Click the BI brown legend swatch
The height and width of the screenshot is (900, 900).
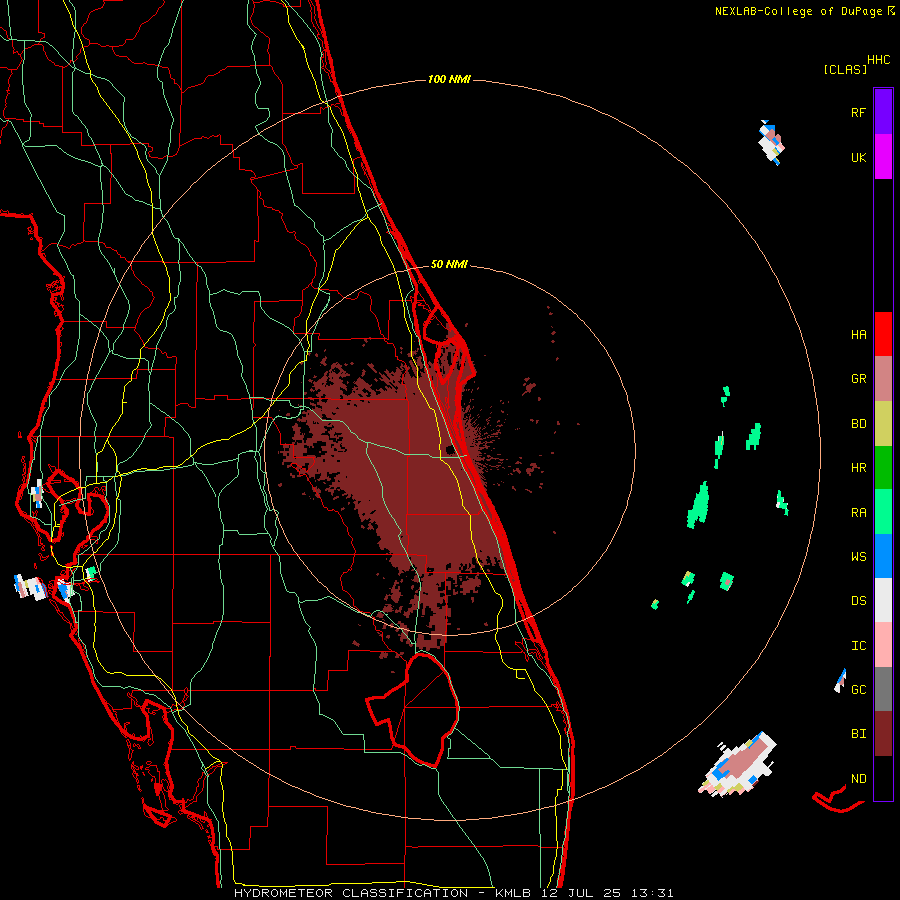883,734
